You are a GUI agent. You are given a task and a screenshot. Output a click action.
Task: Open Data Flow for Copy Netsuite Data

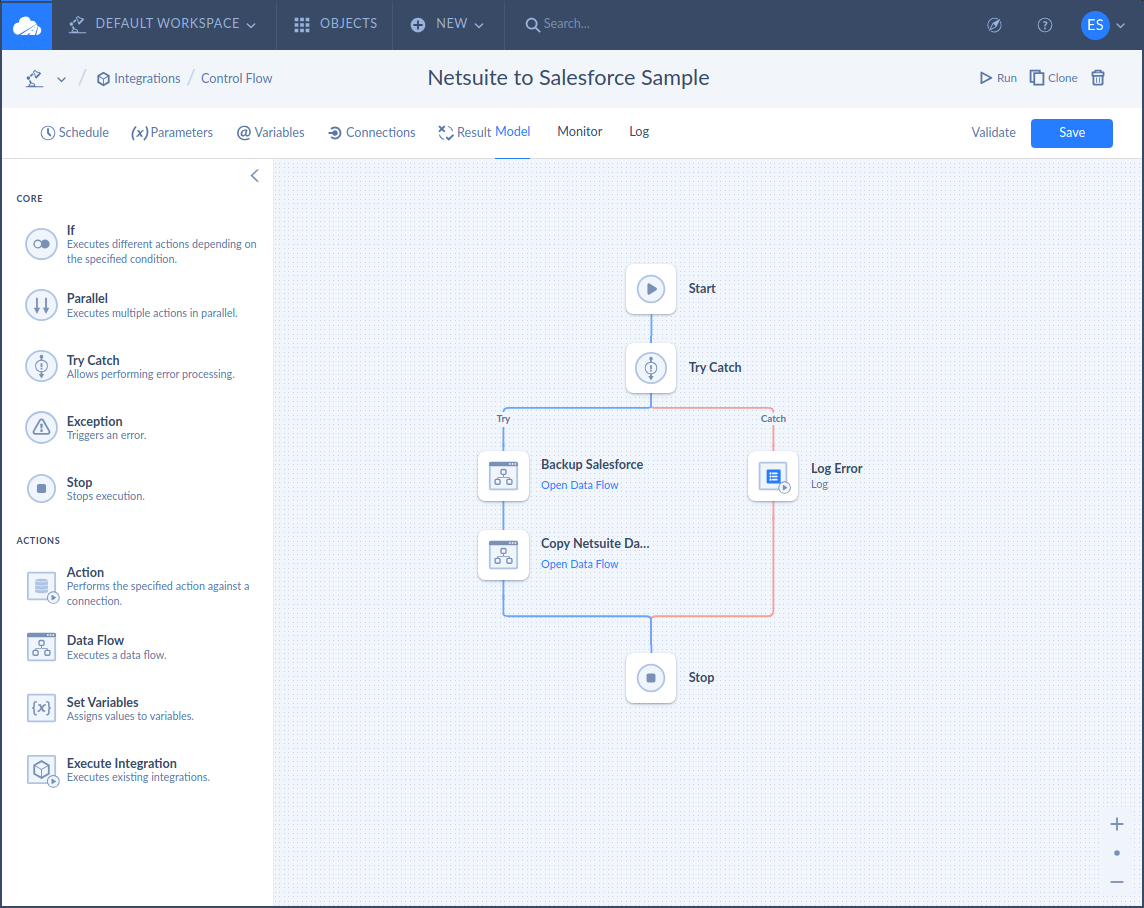coord(579,564)
